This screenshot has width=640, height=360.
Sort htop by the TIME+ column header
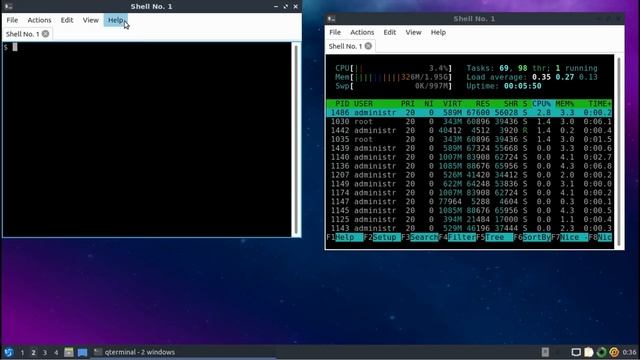600,104
